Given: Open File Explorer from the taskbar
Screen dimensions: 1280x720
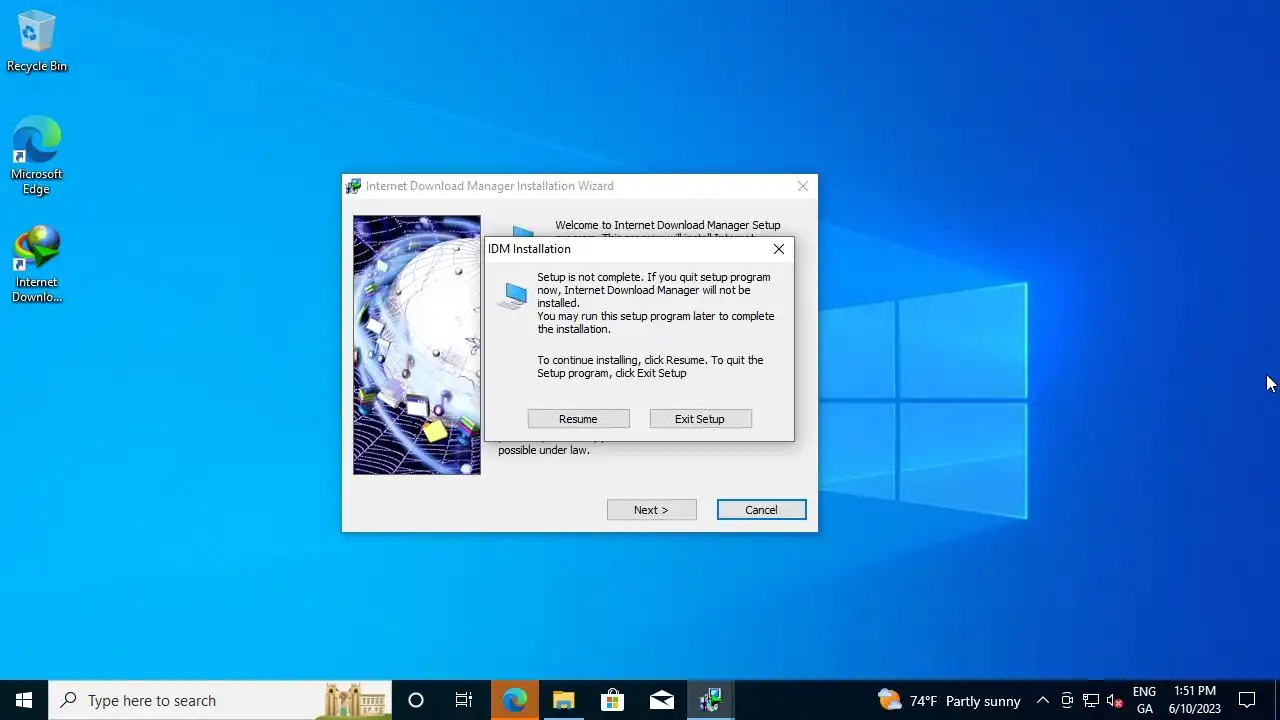Looking at the screenshot, I should click(563, 700).
